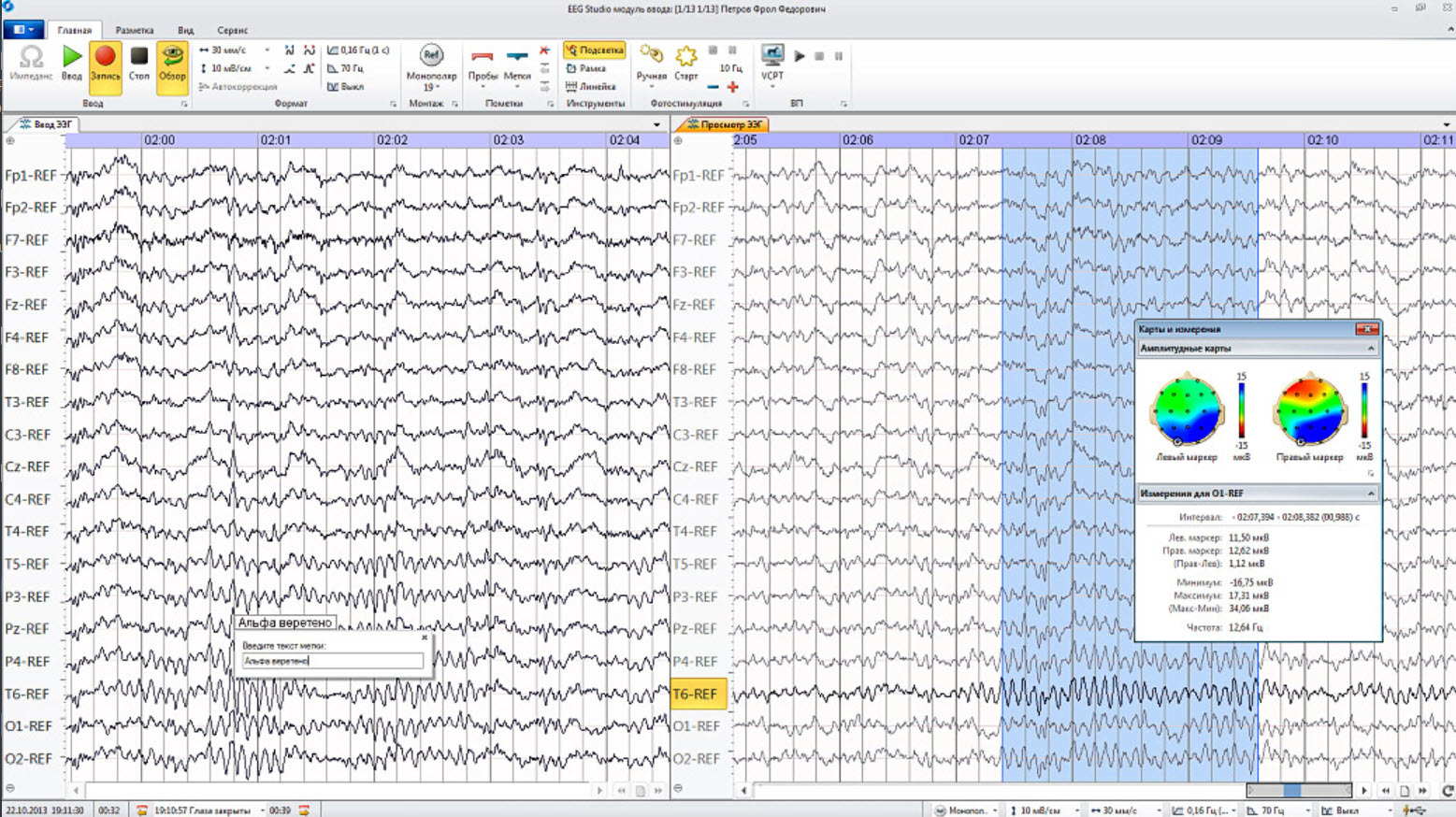Open the Главная ribbon tab
This screenshot has width=1456, height=817.
click(x=75, y=30)
